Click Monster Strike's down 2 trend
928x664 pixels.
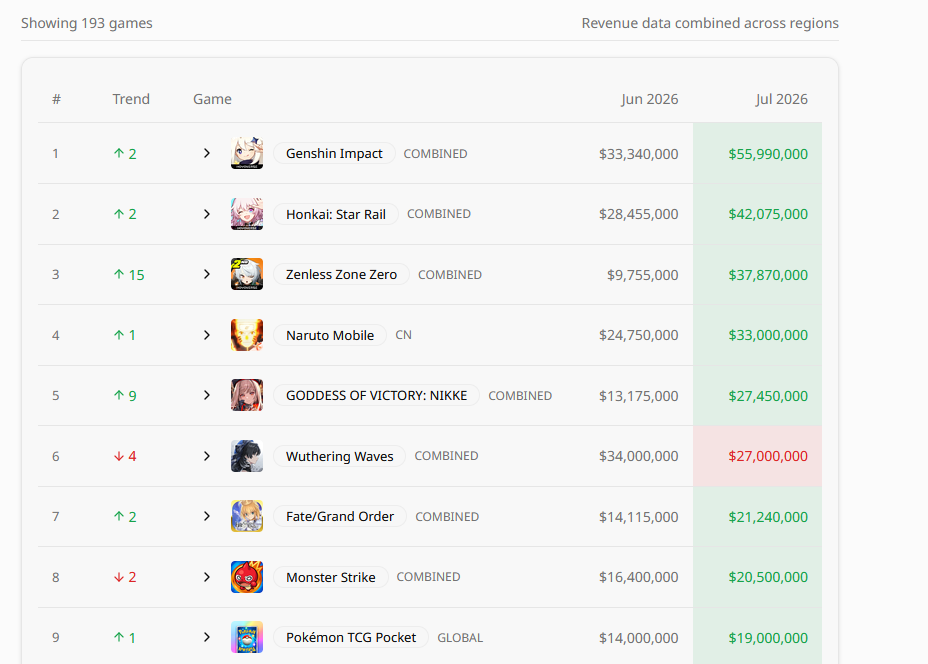click(124, 577)
